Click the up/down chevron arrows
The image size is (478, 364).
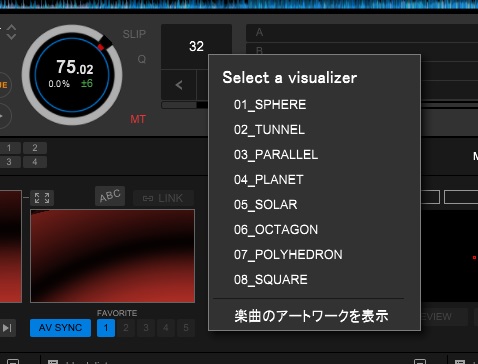(11, 32)
